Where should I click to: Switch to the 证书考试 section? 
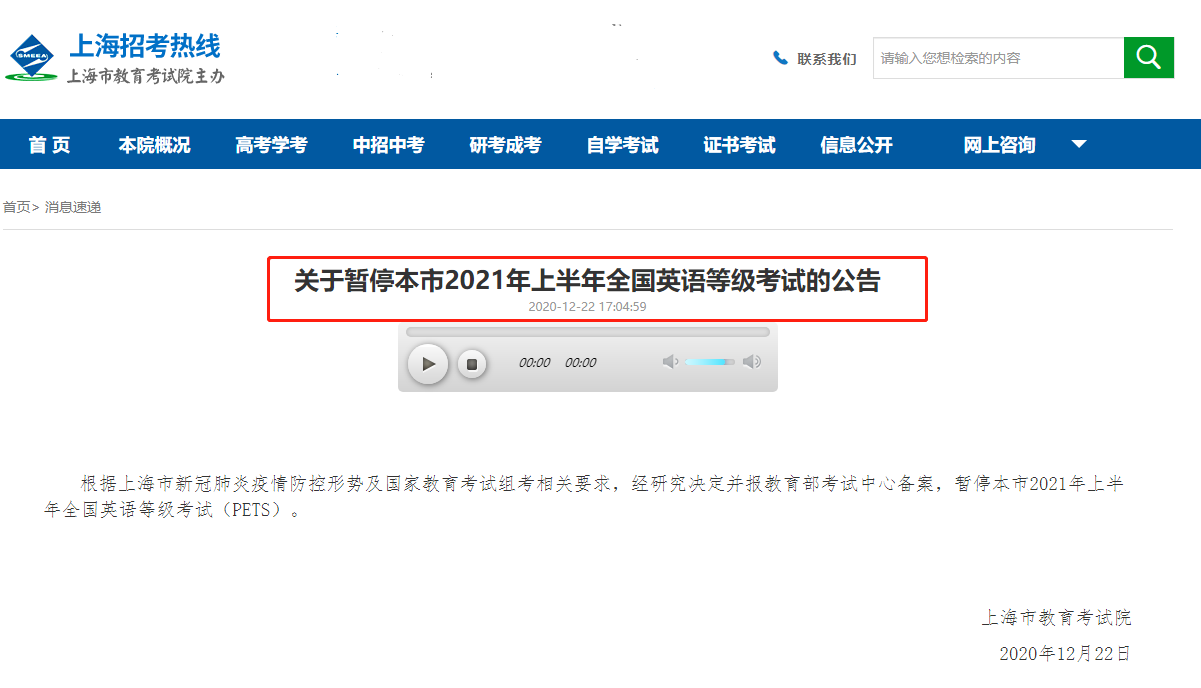coord(739,143)
